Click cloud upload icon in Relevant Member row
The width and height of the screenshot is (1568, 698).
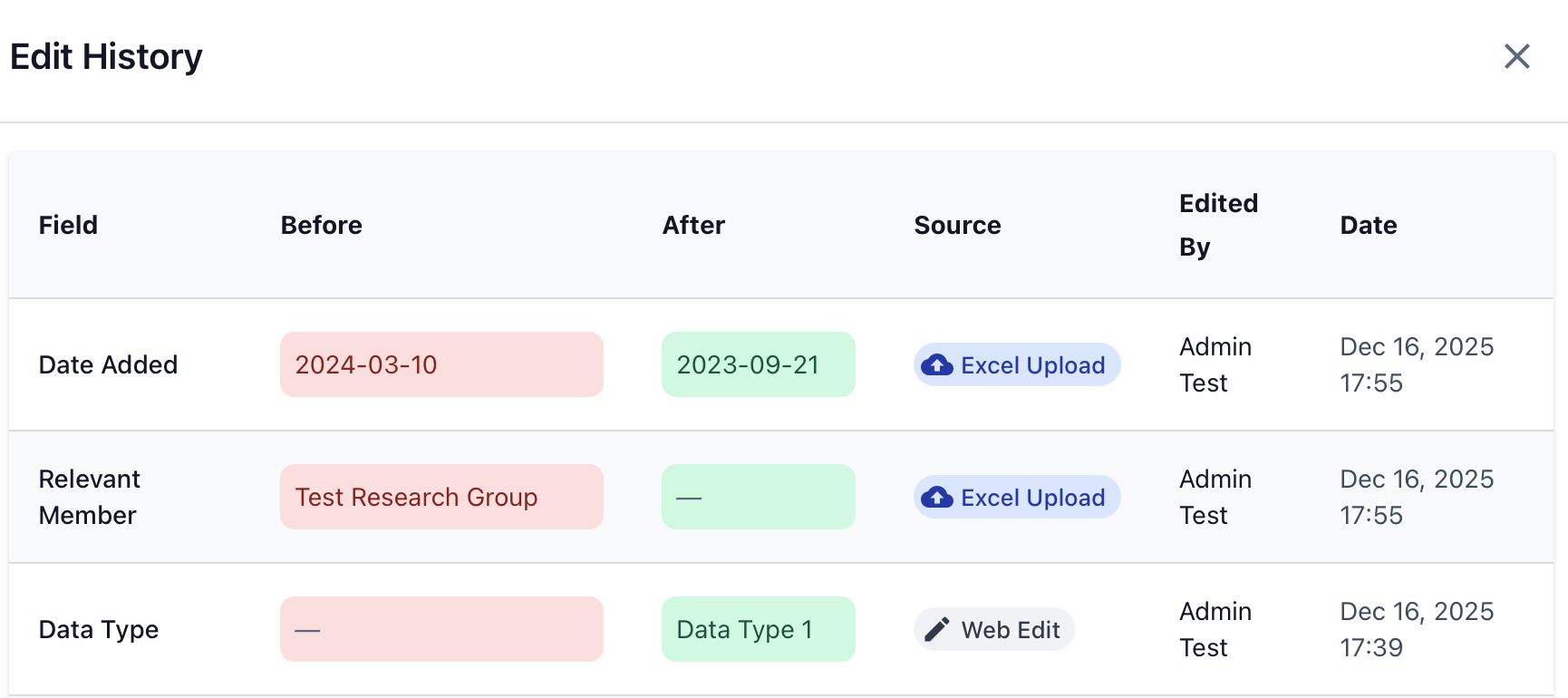click(937, 498)
